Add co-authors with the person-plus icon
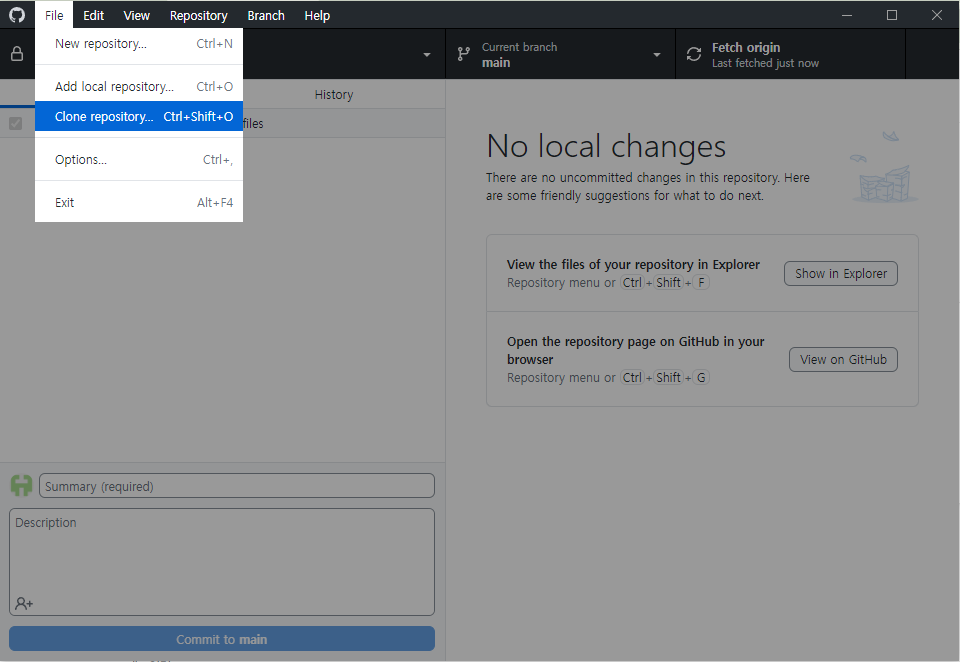The image size is (960, 662). click(24, 603)
